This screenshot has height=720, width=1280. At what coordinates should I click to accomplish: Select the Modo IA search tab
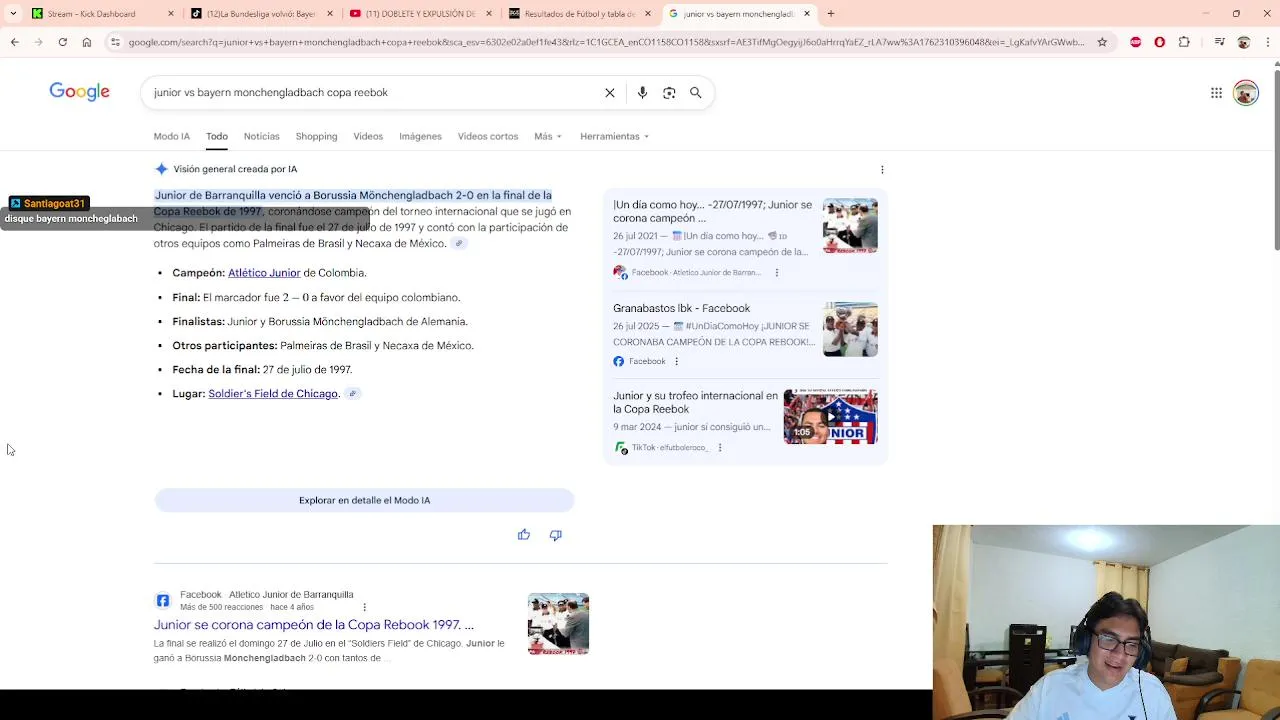[x=171, y=136]
